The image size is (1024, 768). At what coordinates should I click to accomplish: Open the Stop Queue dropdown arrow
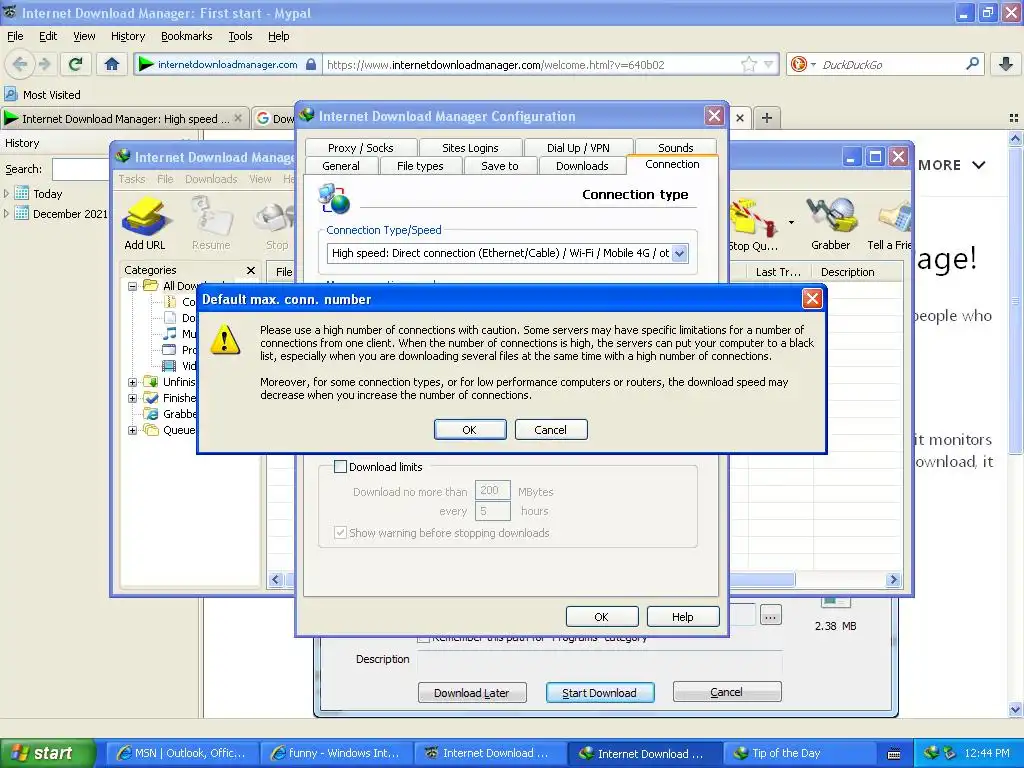pyautogui.click(x=792, y=223)
